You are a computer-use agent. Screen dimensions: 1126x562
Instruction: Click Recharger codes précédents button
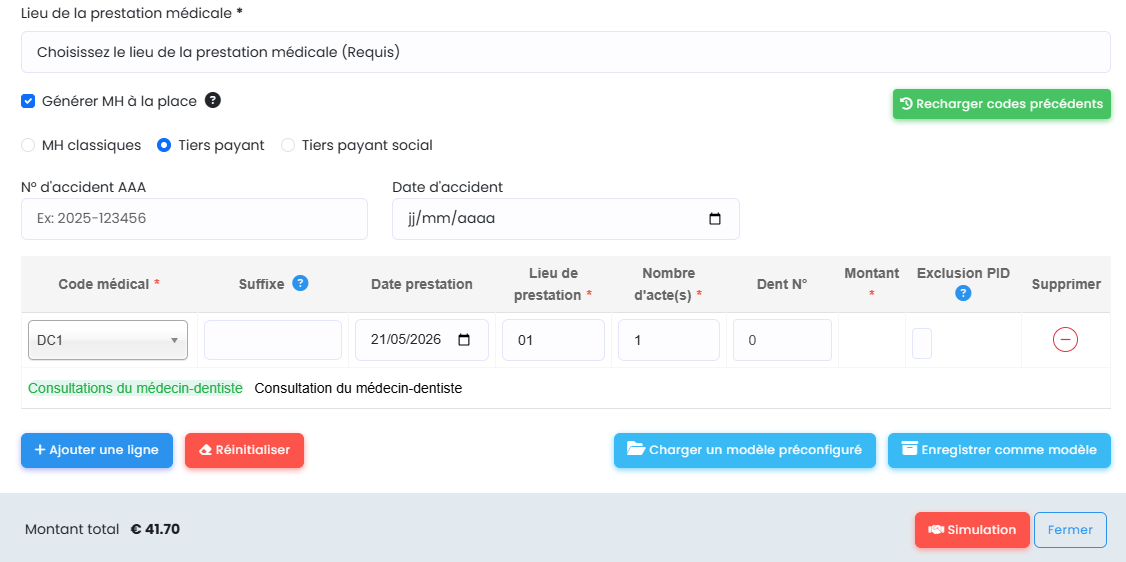click(1002, 104)
